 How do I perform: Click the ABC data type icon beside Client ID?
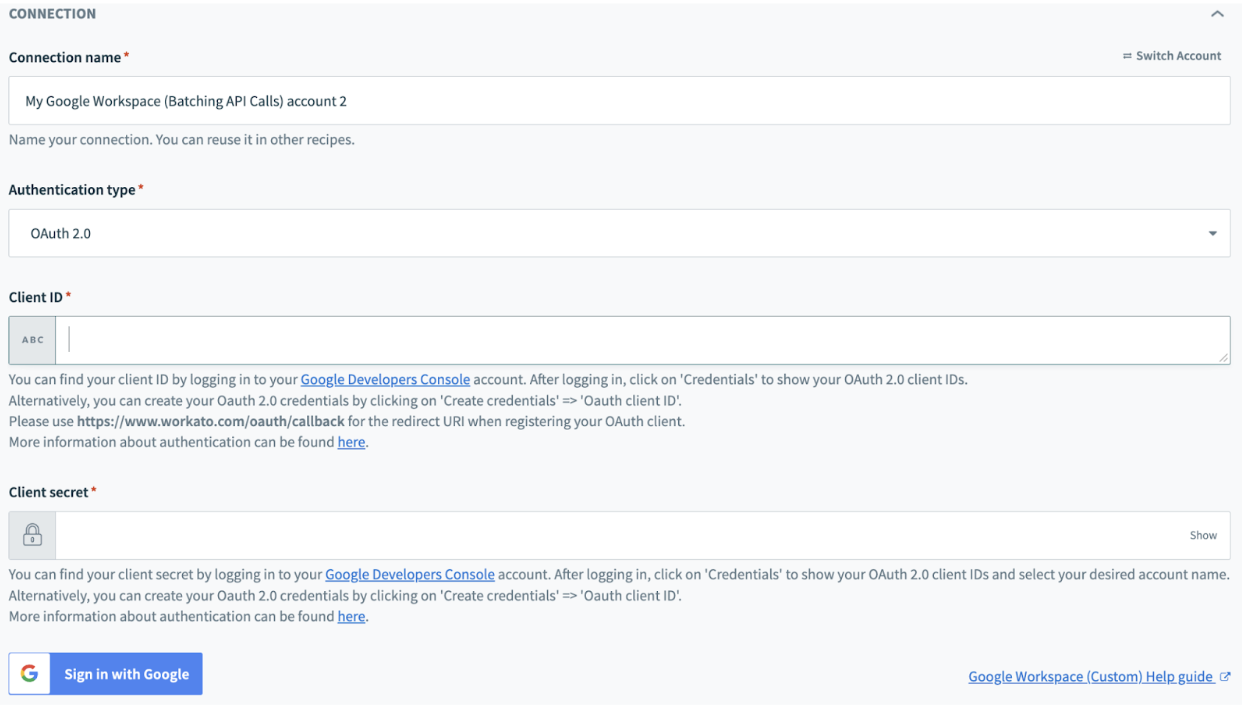[31, 339]
